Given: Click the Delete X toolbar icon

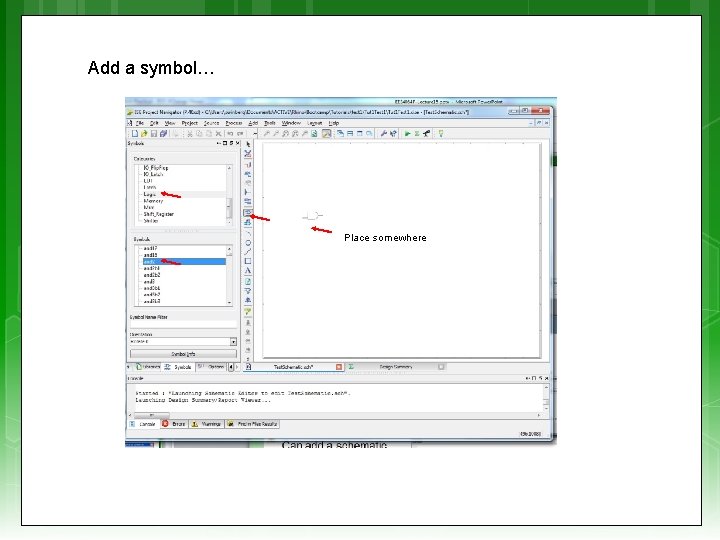Looking at the screenshot, I should [219, 134].
